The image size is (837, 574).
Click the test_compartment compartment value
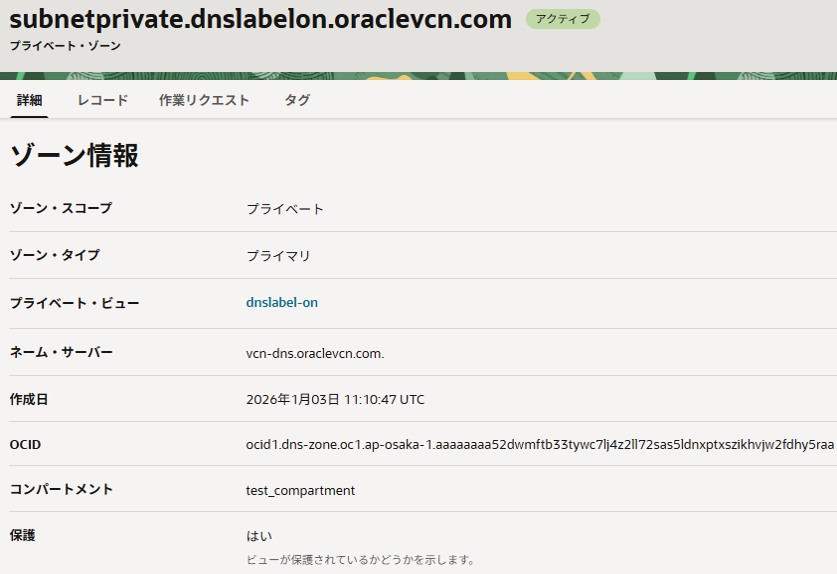pos(300,490)
